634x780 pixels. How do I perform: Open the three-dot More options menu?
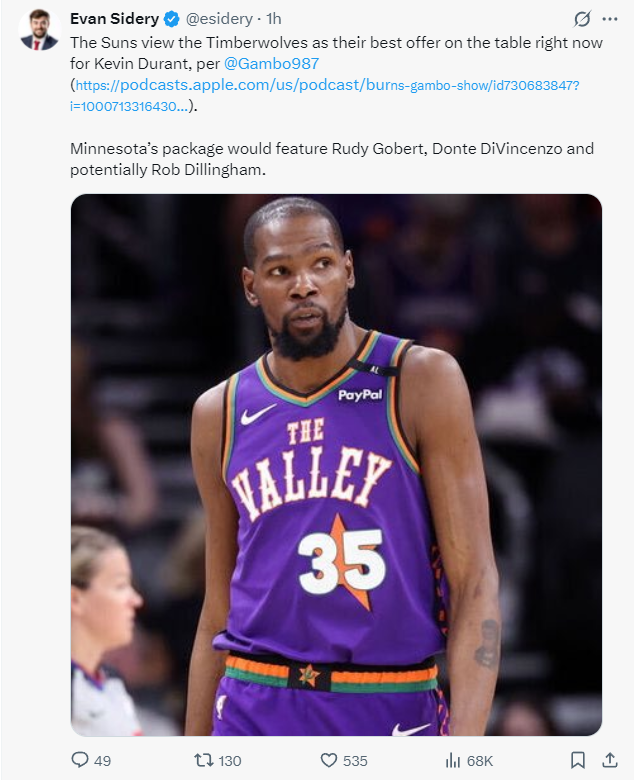(610, 19)
